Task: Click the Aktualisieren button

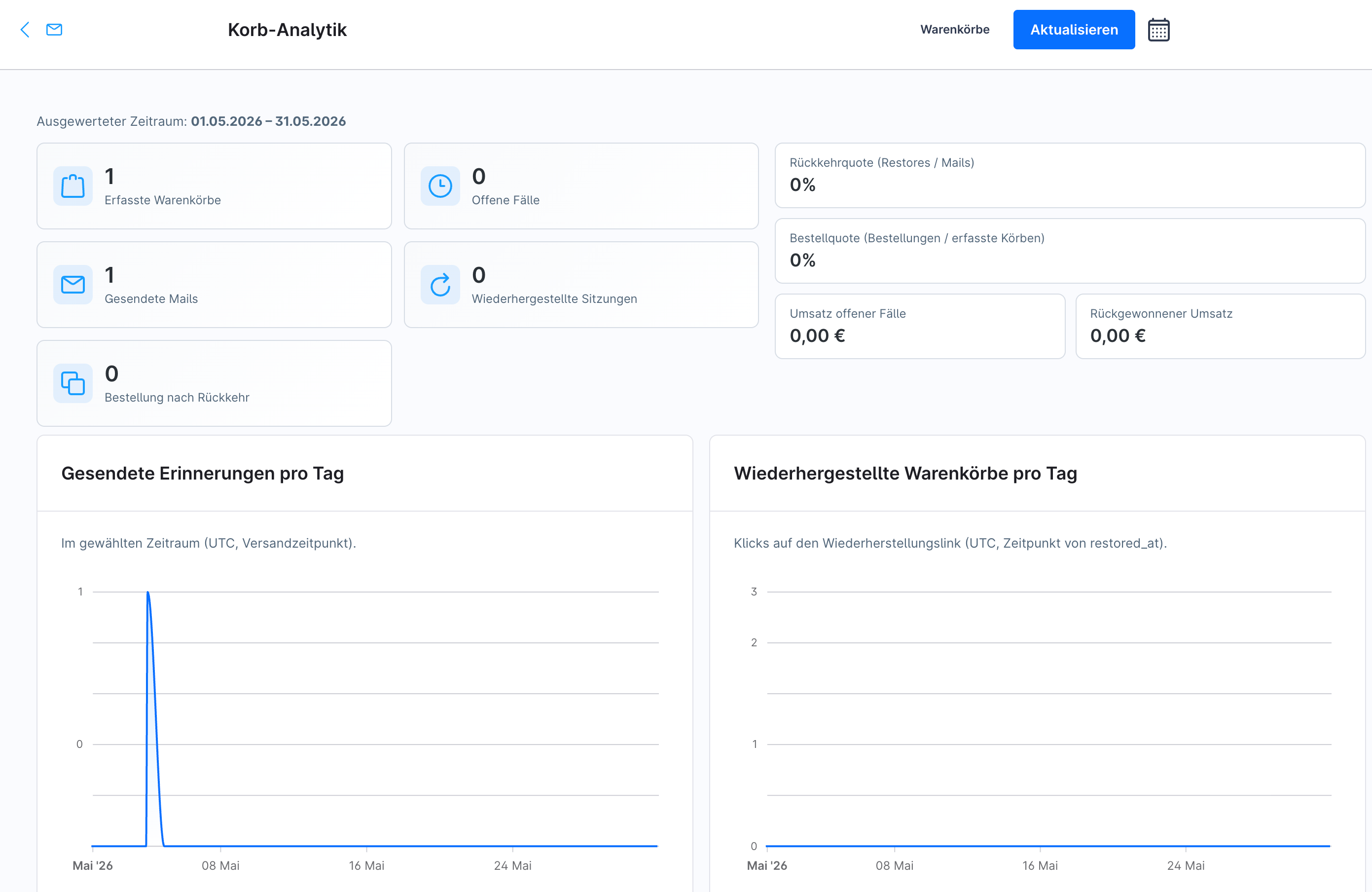Action: [1074, 30]
